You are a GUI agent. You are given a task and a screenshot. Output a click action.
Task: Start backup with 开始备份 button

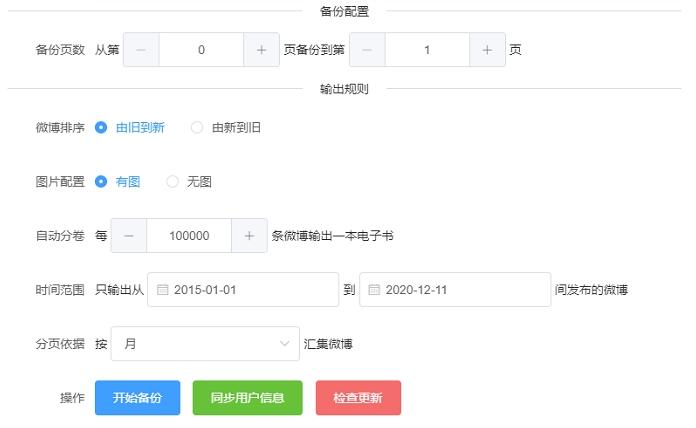coord(138,398)
